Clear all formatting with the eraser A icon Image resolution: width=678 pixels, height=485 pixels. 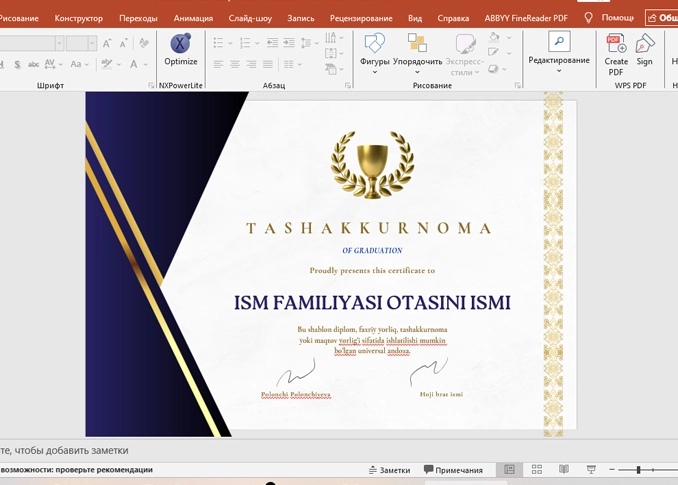pyautogui.click(x=144, y=43)
